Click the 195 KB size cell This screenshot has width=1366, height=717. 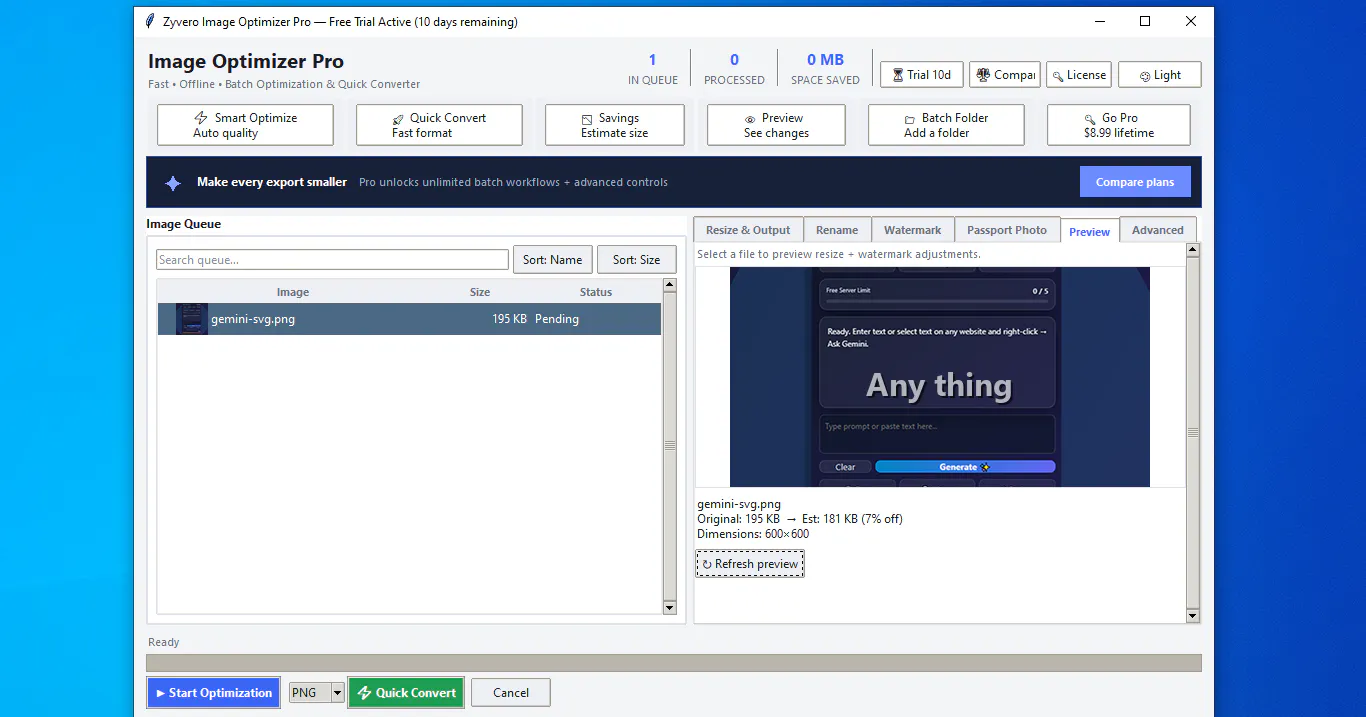509,319
